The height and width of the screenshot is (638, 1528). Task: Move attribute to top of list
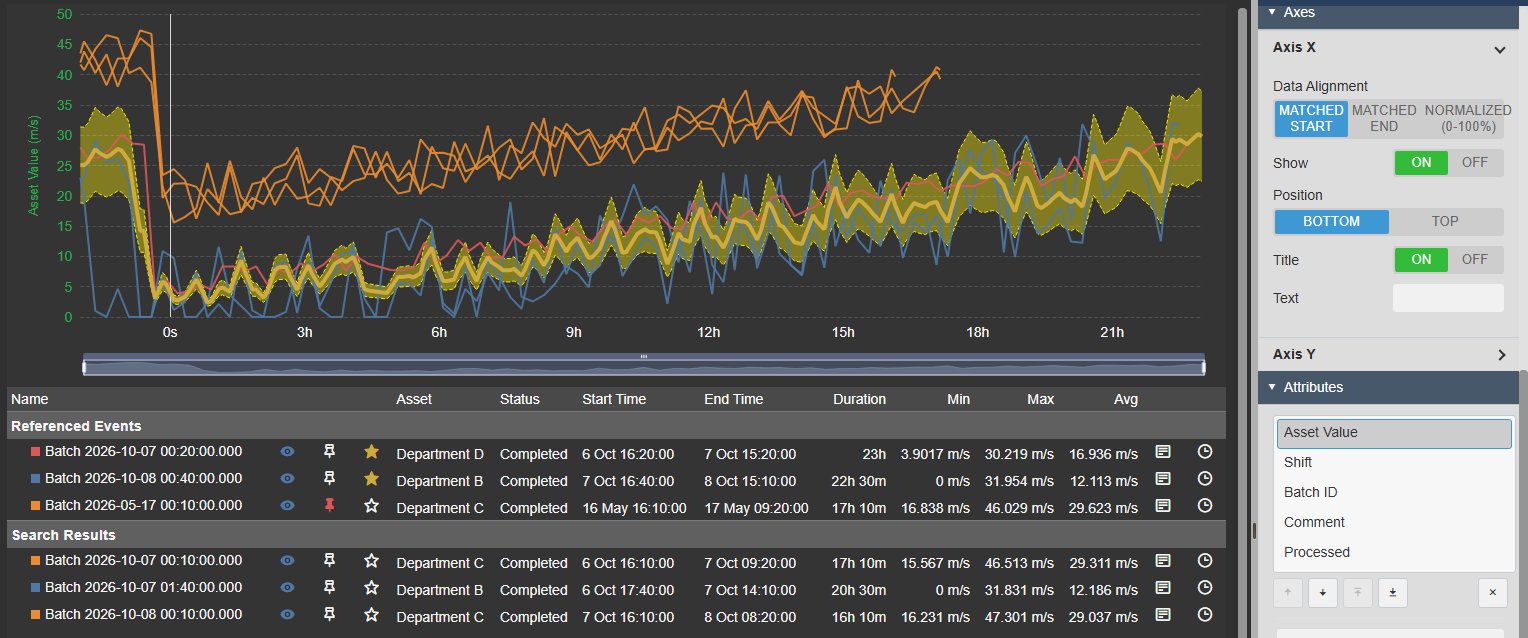pos(1357,593)
